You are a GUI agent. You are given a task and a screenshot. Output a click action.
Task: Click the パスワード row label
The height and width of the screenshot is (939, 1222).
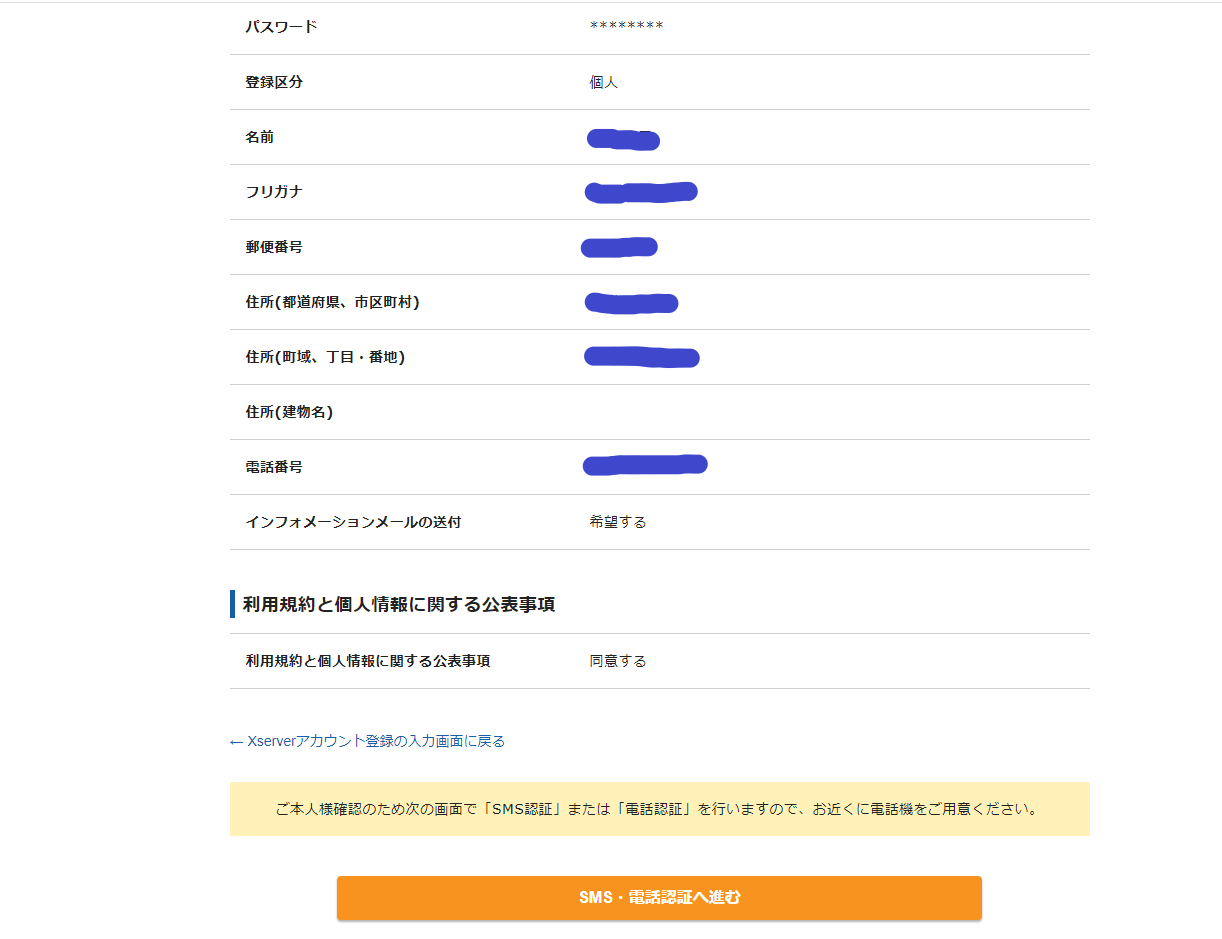(281, 27)
